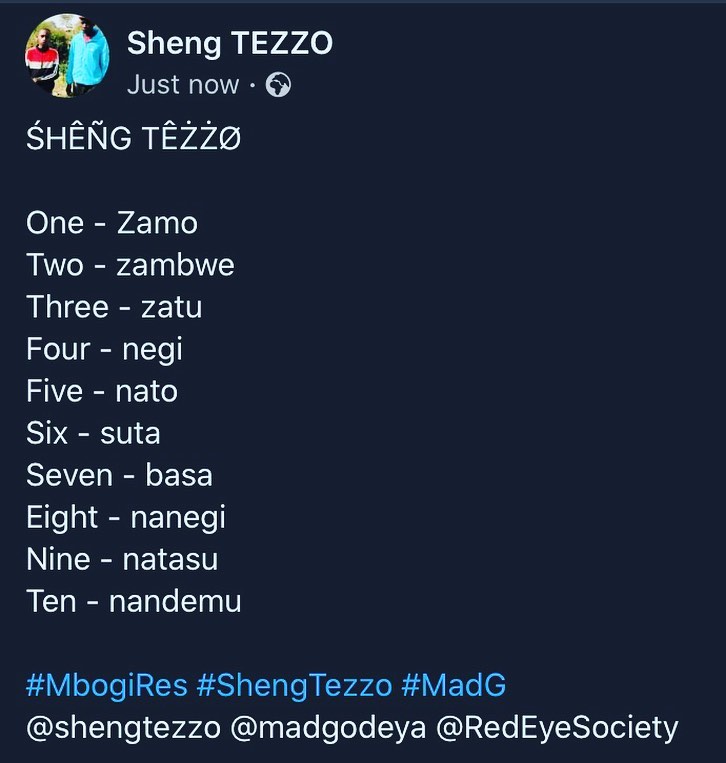Image resolution: width=726 pixels, height=763 pixels.
Task: Click the stylized ŚHÊÑG TÊŻŻØ heading text
Action: pyautogui.click(x=133, y=139)
